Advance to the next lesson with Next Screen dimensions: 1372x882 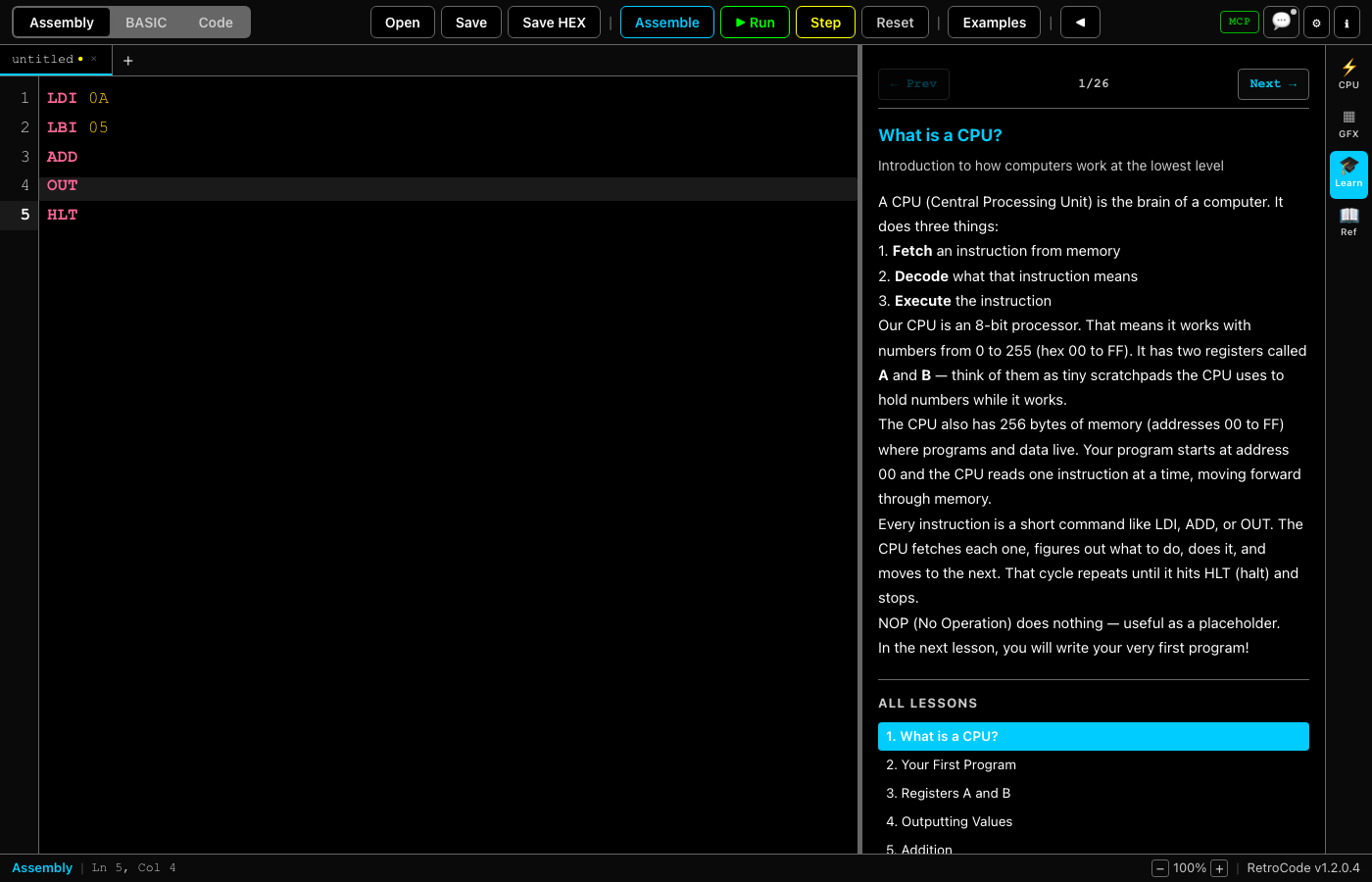(1273, 83)
